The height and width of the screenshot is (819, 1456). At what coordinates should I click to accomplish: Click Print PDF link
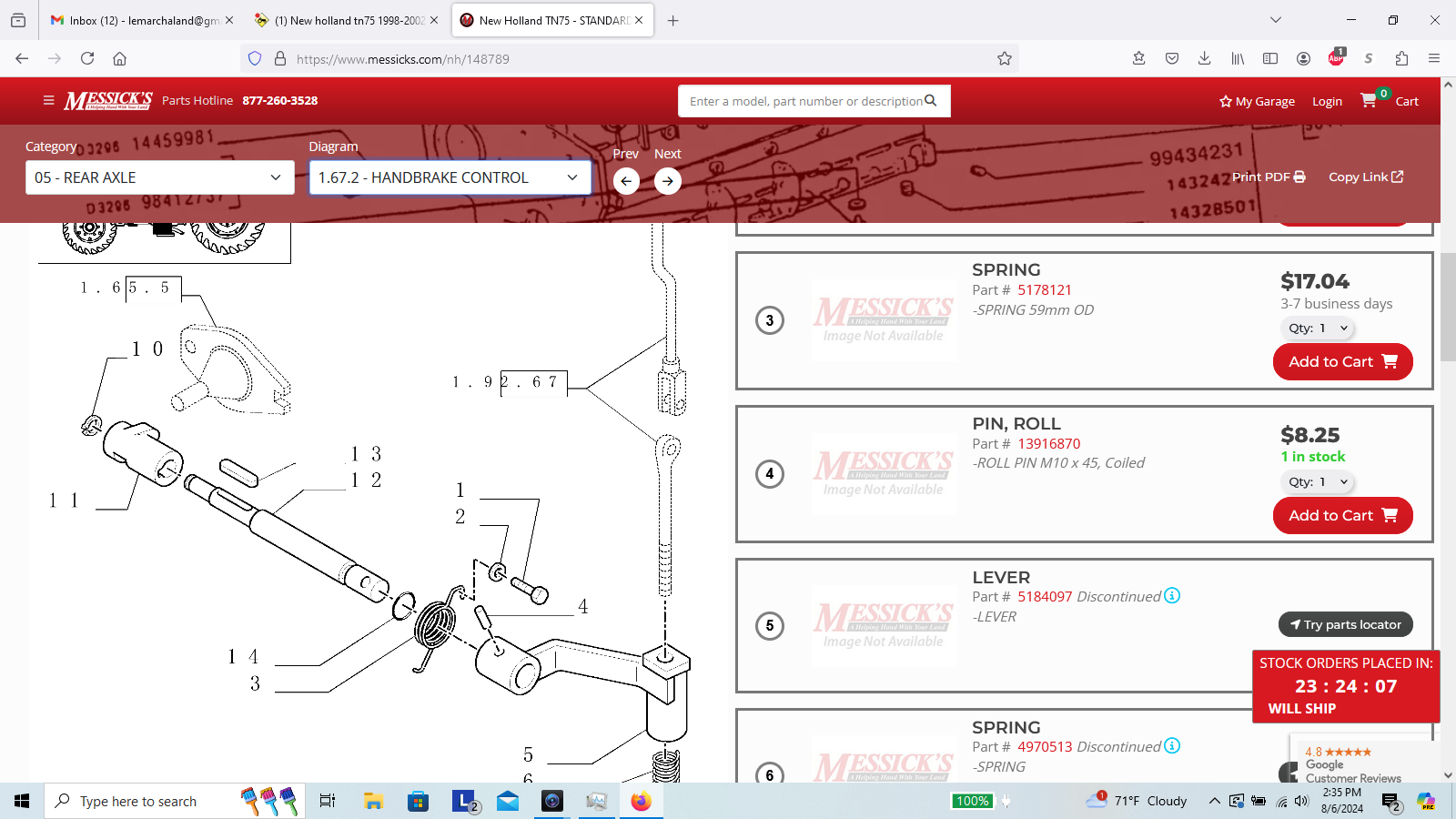tap(1269, 177)
